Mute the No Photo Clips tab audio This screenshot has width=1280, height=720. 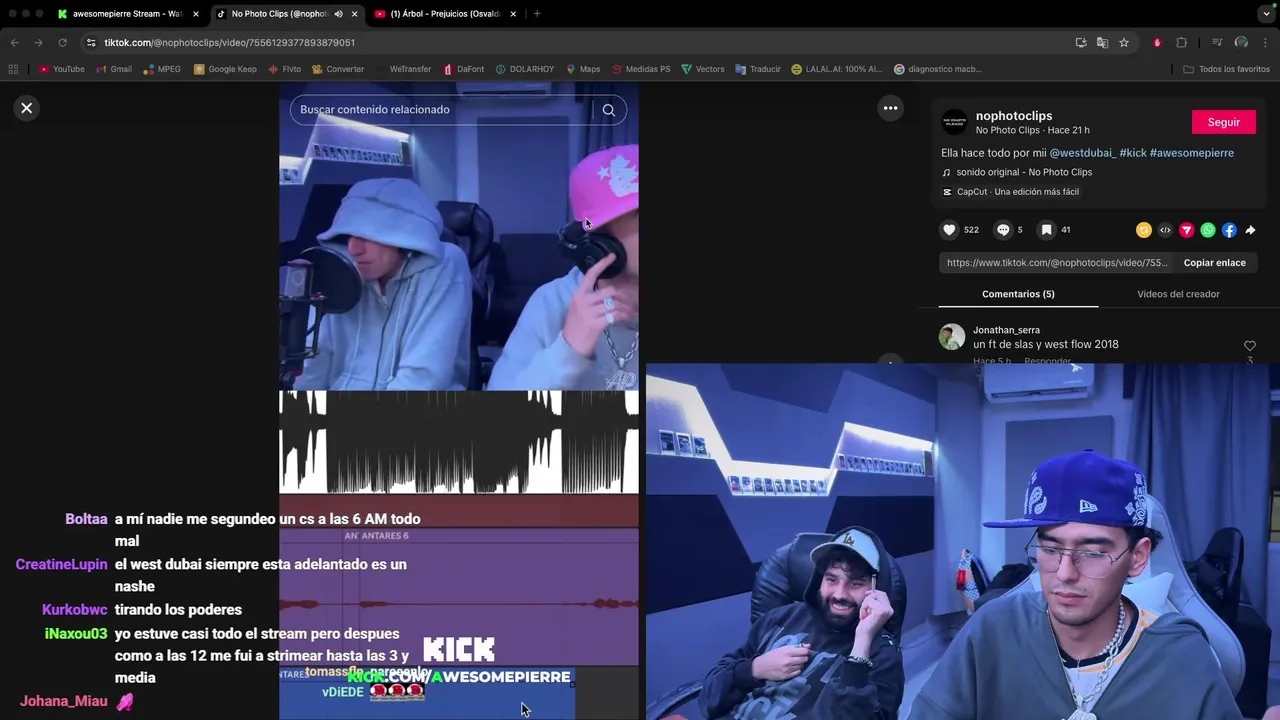pos(338,14)
